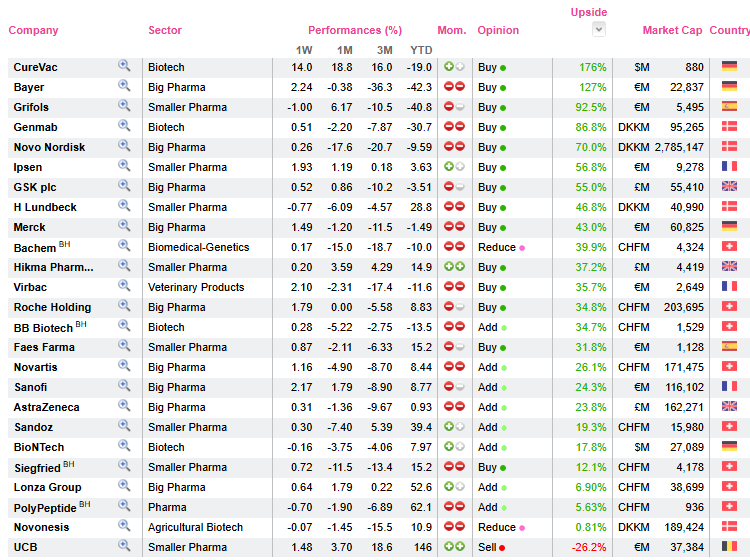Open the magnifier icon beside UCB
Screen dimensions: 750x560
(124, 546)
